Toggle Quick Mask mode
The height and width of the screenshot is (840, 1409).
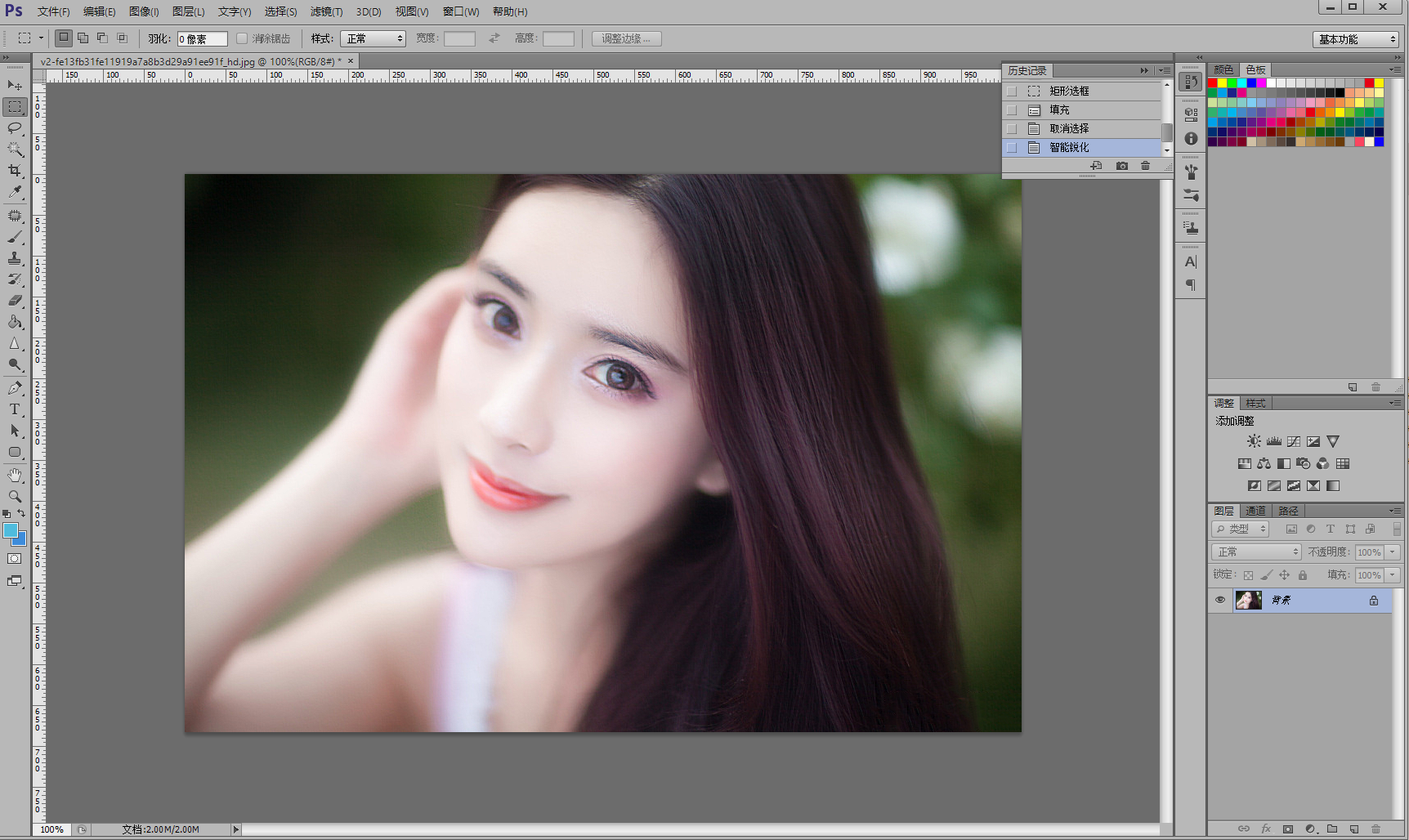(15, 559)
